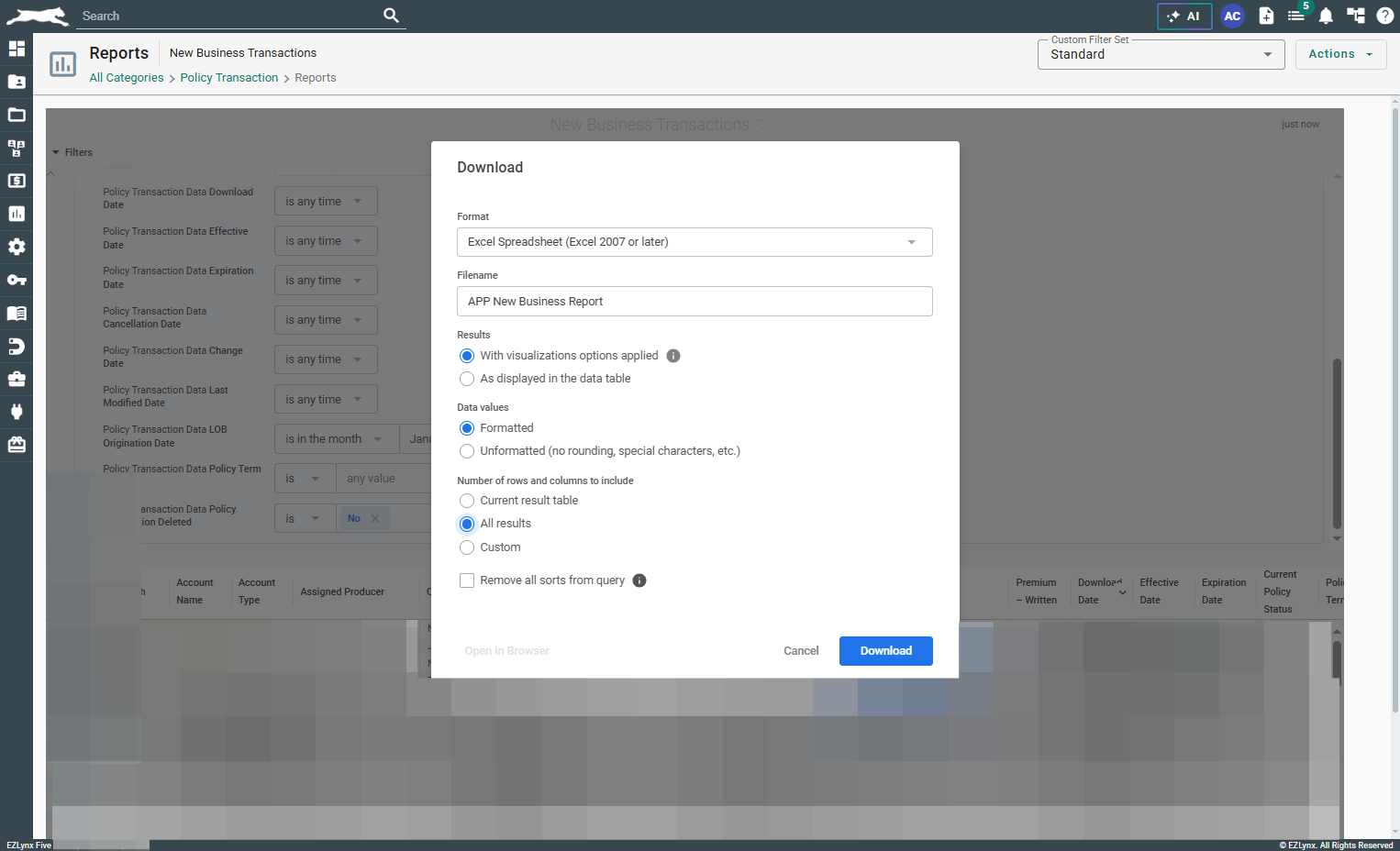Show info for visualizations options
This screenshot has height=851, width=1400.
(673, 356)
